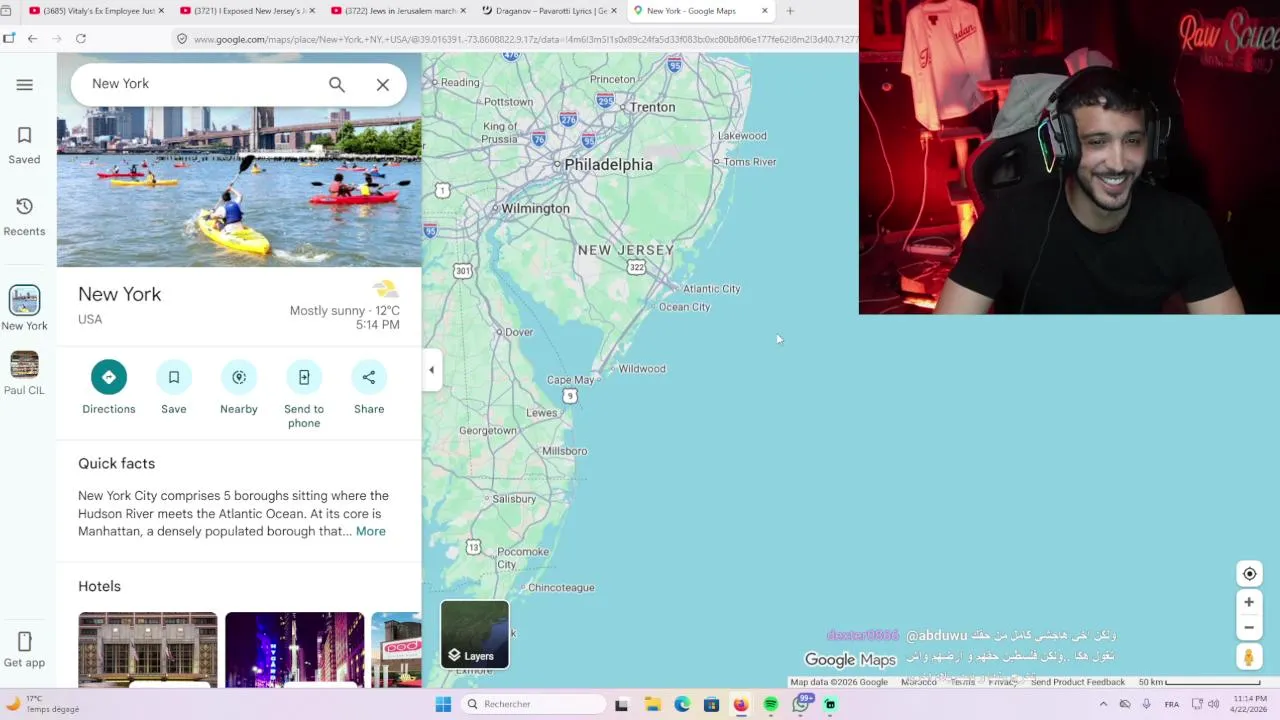1280x720 pixels.
Task: Open the Windows Start menu
Action: tap(443, 704)
